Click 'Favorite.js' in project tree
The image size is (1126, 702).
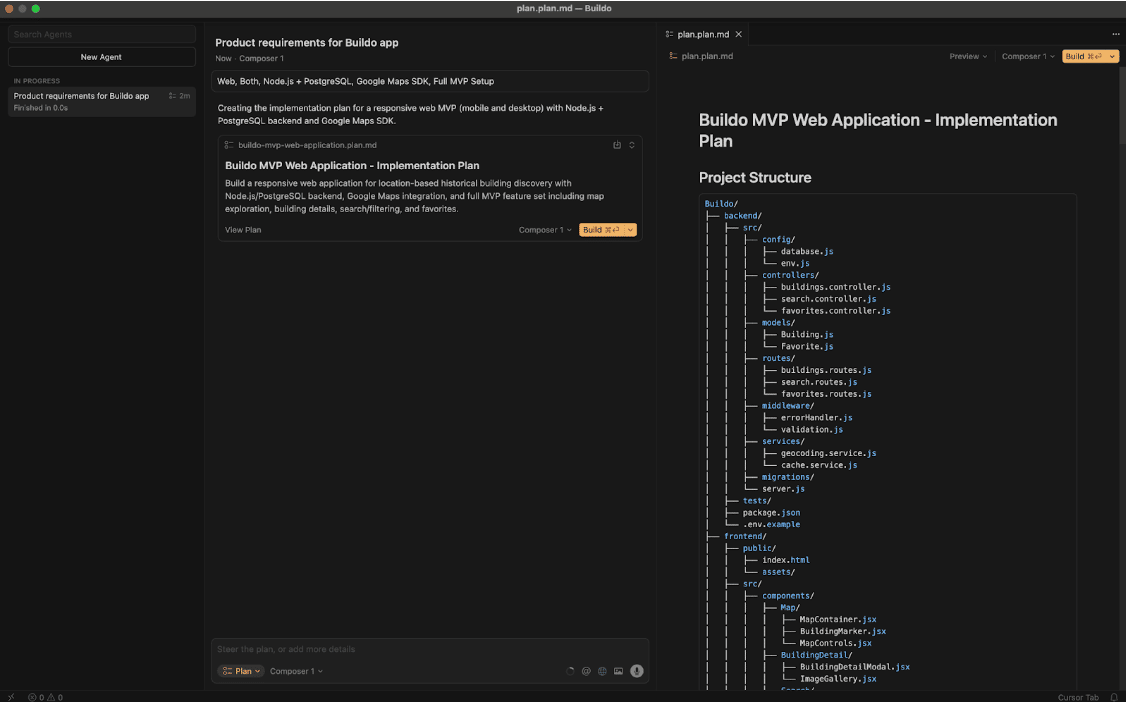click(807, 346)
